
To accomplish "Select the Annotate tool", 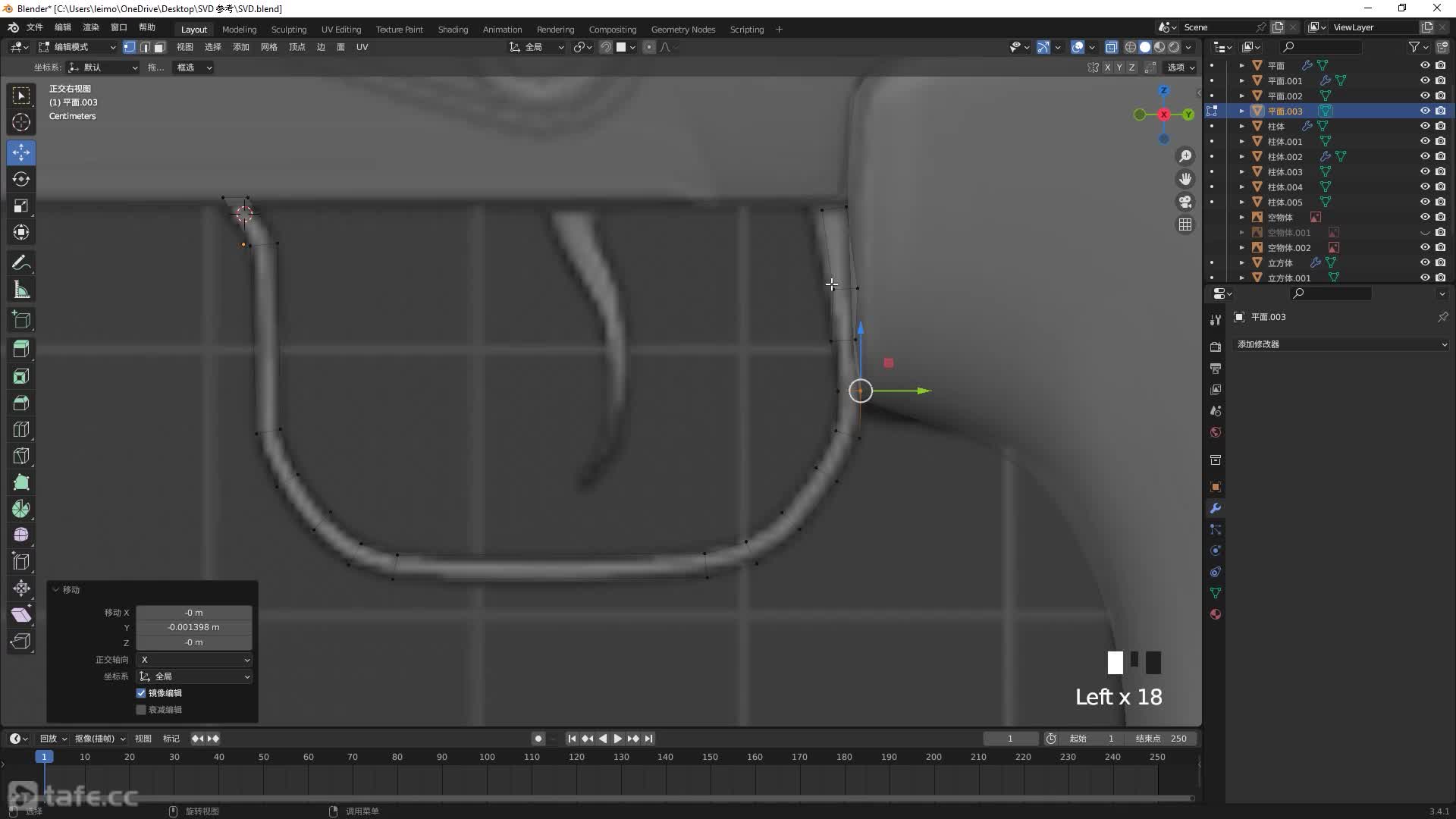I will 21,263.
